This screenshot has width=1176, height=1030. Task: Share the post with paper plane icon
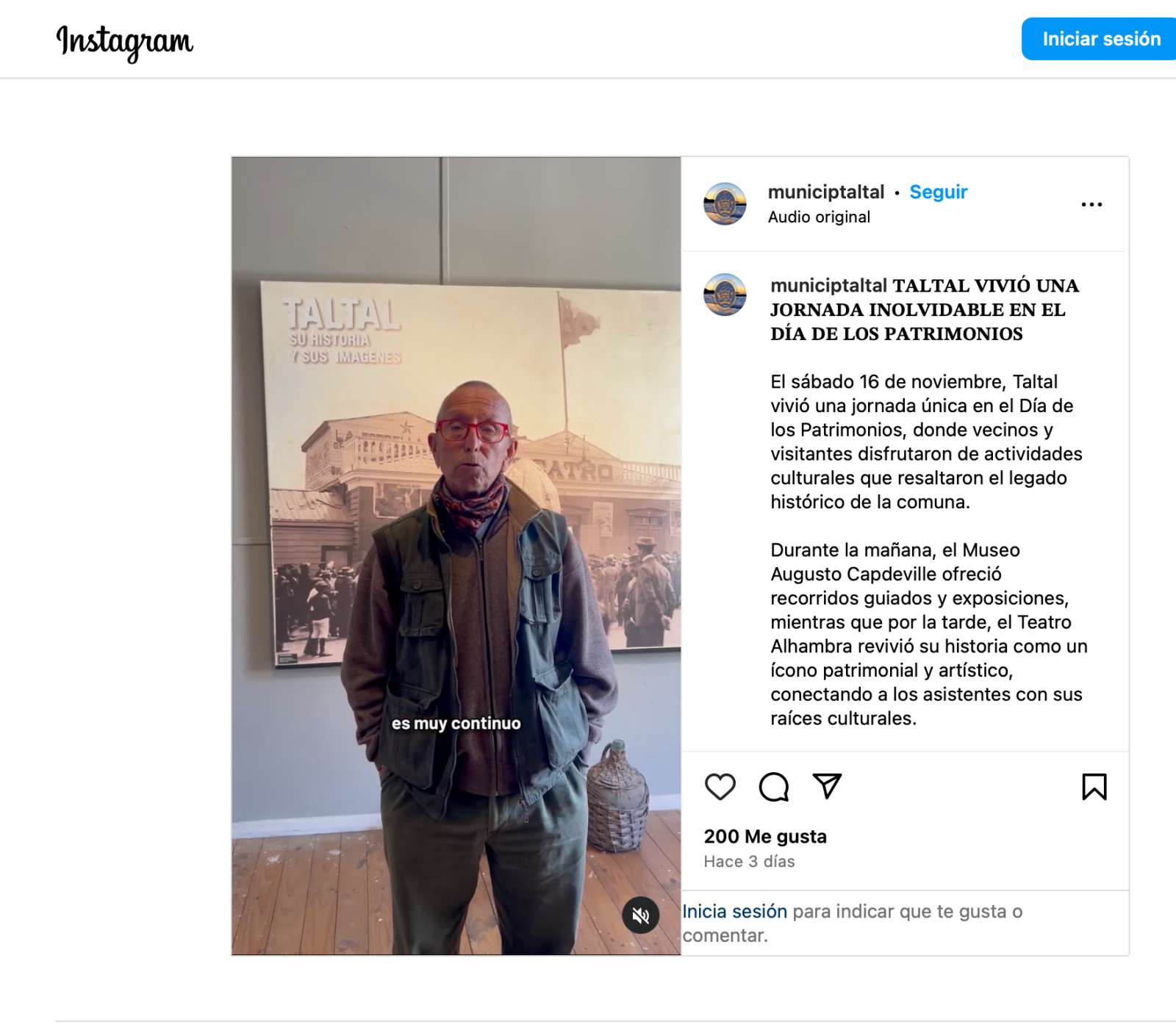(x=827, y=786)
